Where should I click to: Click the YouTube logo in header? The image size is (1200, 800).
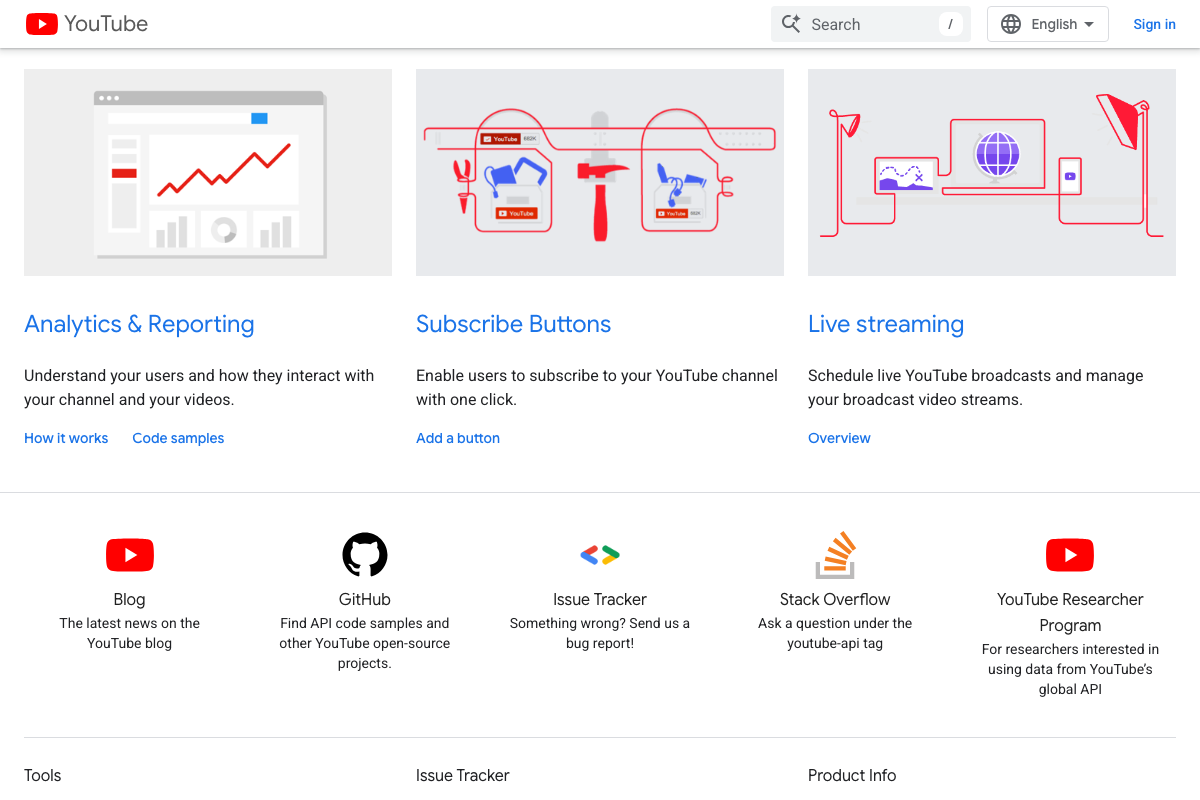pos(87,24)
